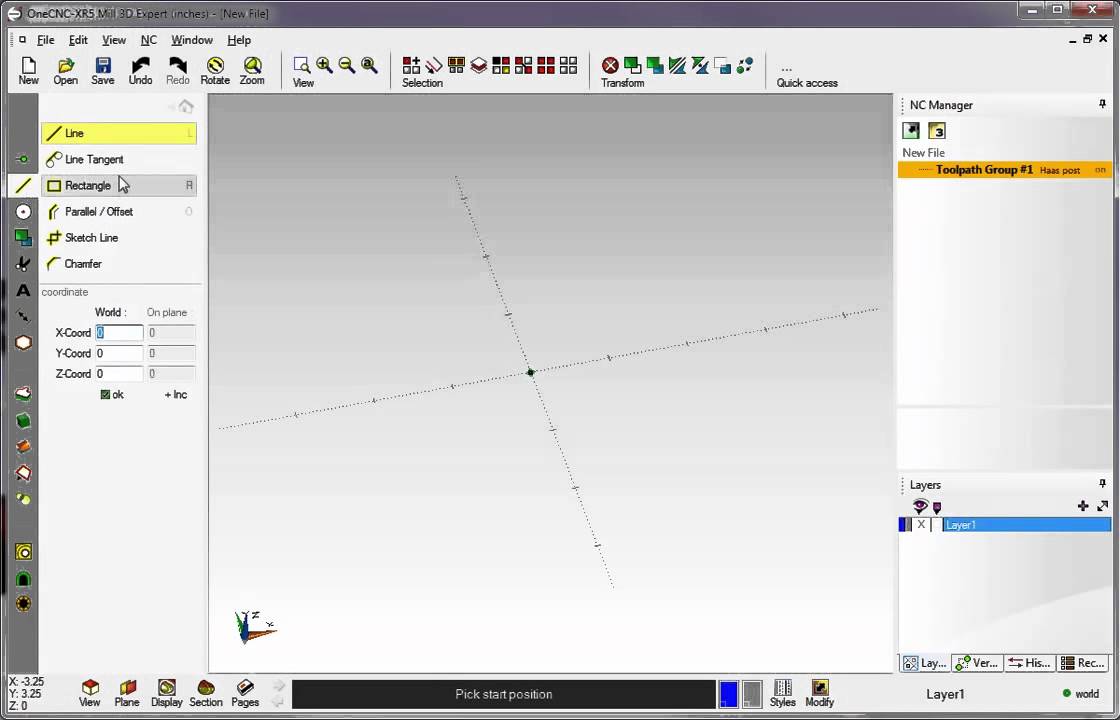Toggle the + Inc incremental option
The height and width of the screenshot is (720, 1120).
coord(176,394)
